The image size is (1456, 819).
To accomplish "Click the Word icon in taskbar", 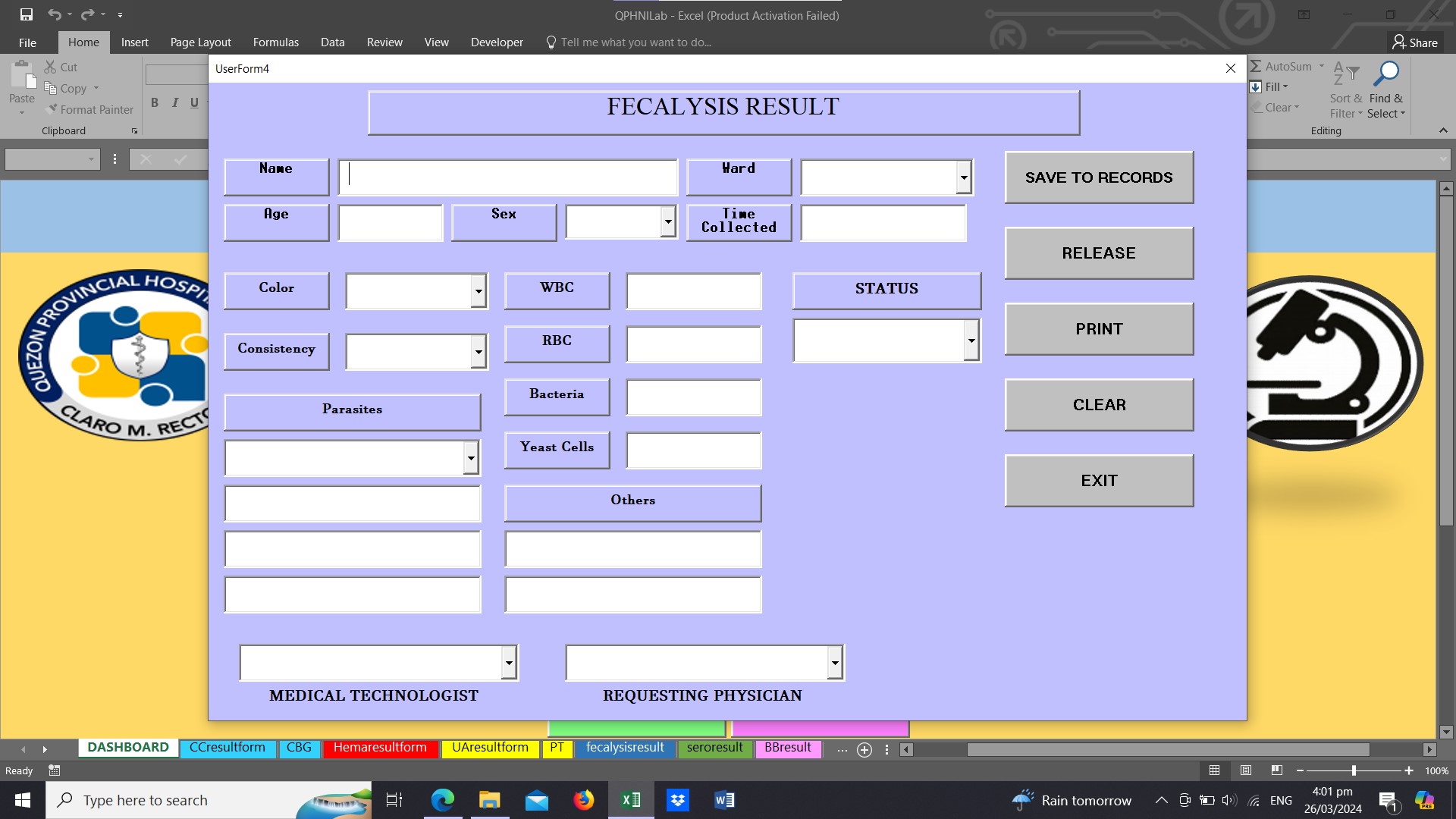I will (724, 800).
